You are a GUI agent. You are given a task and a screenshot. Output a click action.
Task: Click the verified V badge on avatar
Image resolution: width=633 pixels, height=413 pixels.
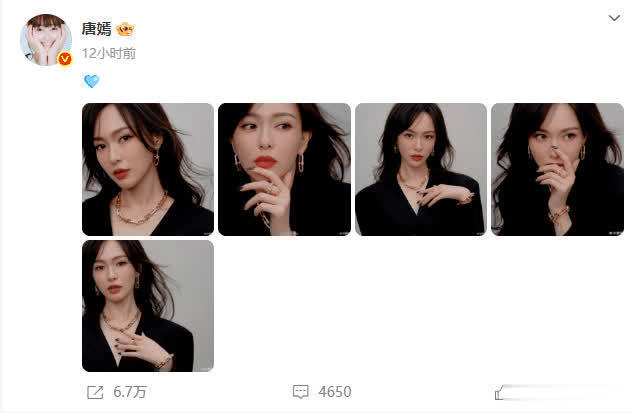(x=65, y=59)
